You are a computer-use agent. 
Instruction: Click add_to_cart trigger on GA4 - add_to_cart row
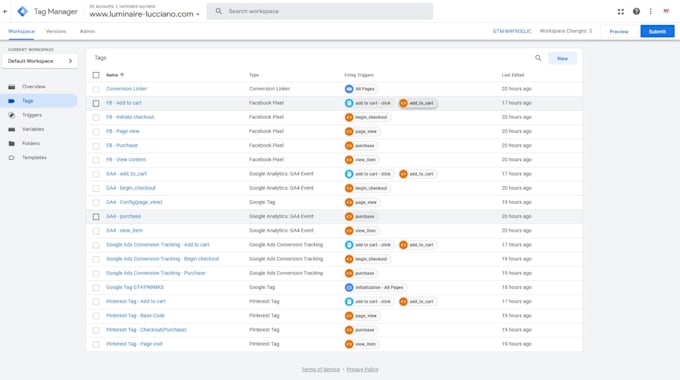(x=417, y=174)
